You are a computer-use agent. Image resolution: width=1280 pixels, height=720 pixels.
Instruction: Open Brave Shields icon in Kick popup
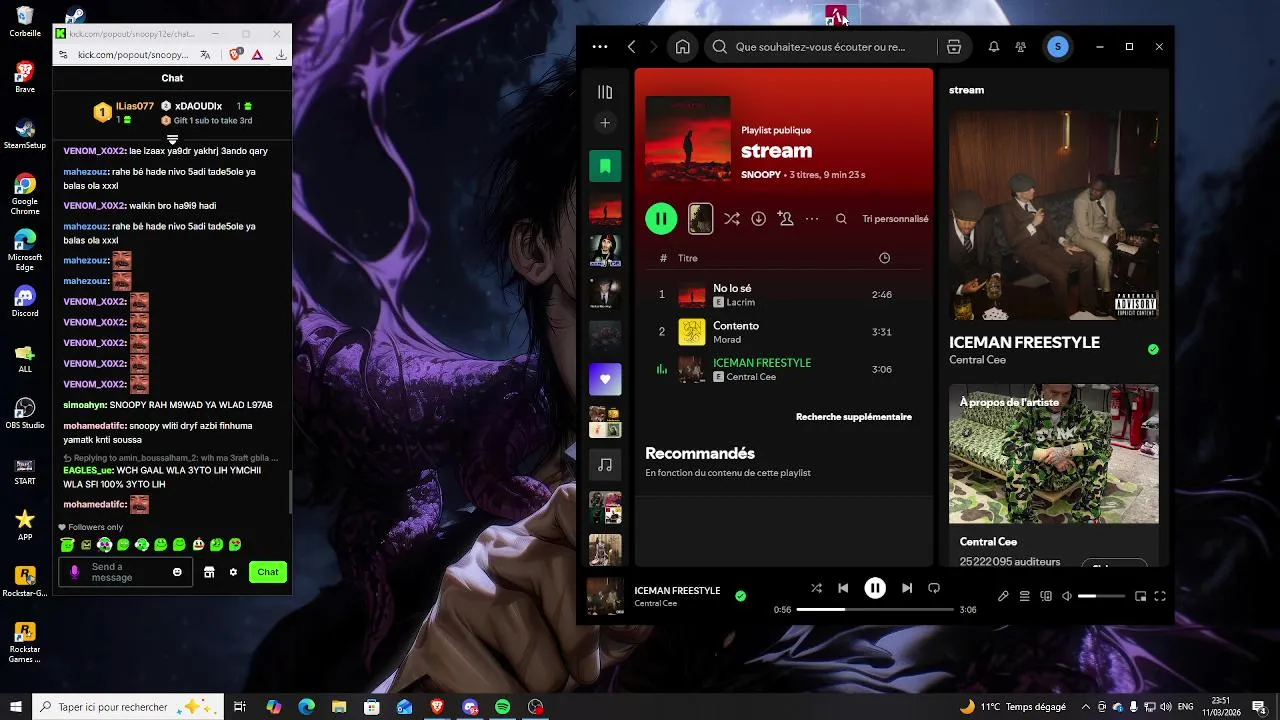(x=235, y=55)
